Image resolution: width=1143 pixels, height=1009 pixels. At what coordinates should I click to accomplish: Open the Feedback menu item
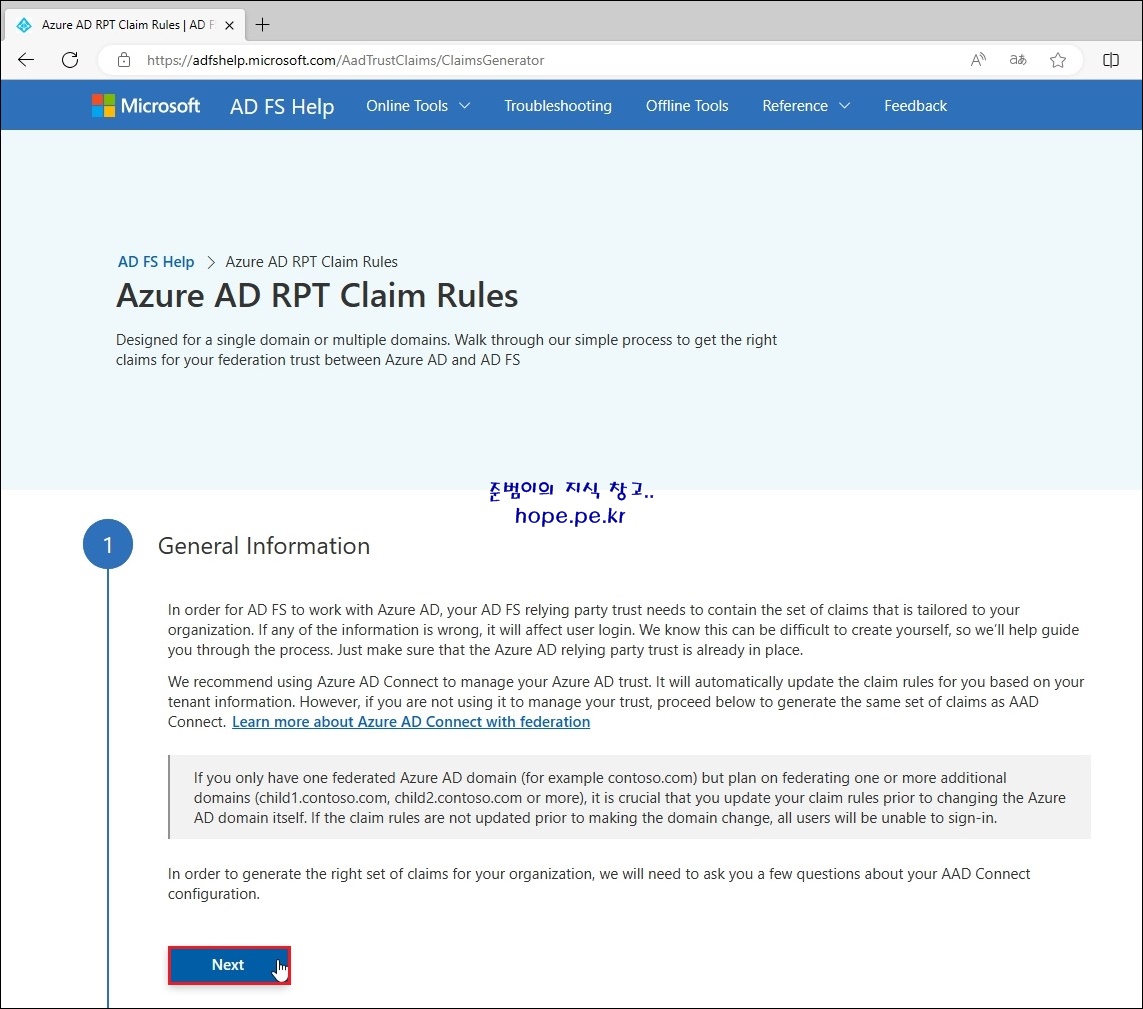point(916,106)
